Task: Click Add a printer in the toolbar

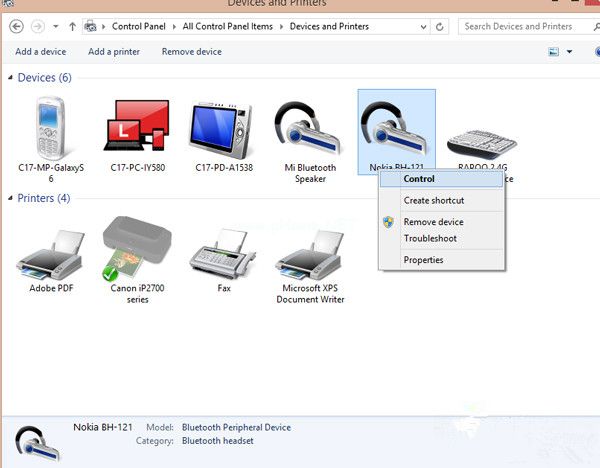Action: pyautogui.click(x=114, y=52)
